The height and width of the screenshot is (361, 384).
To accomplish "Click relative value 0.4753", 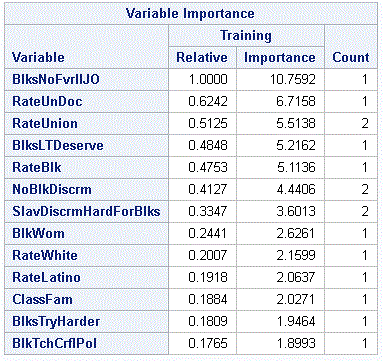I will pos(208,167).
